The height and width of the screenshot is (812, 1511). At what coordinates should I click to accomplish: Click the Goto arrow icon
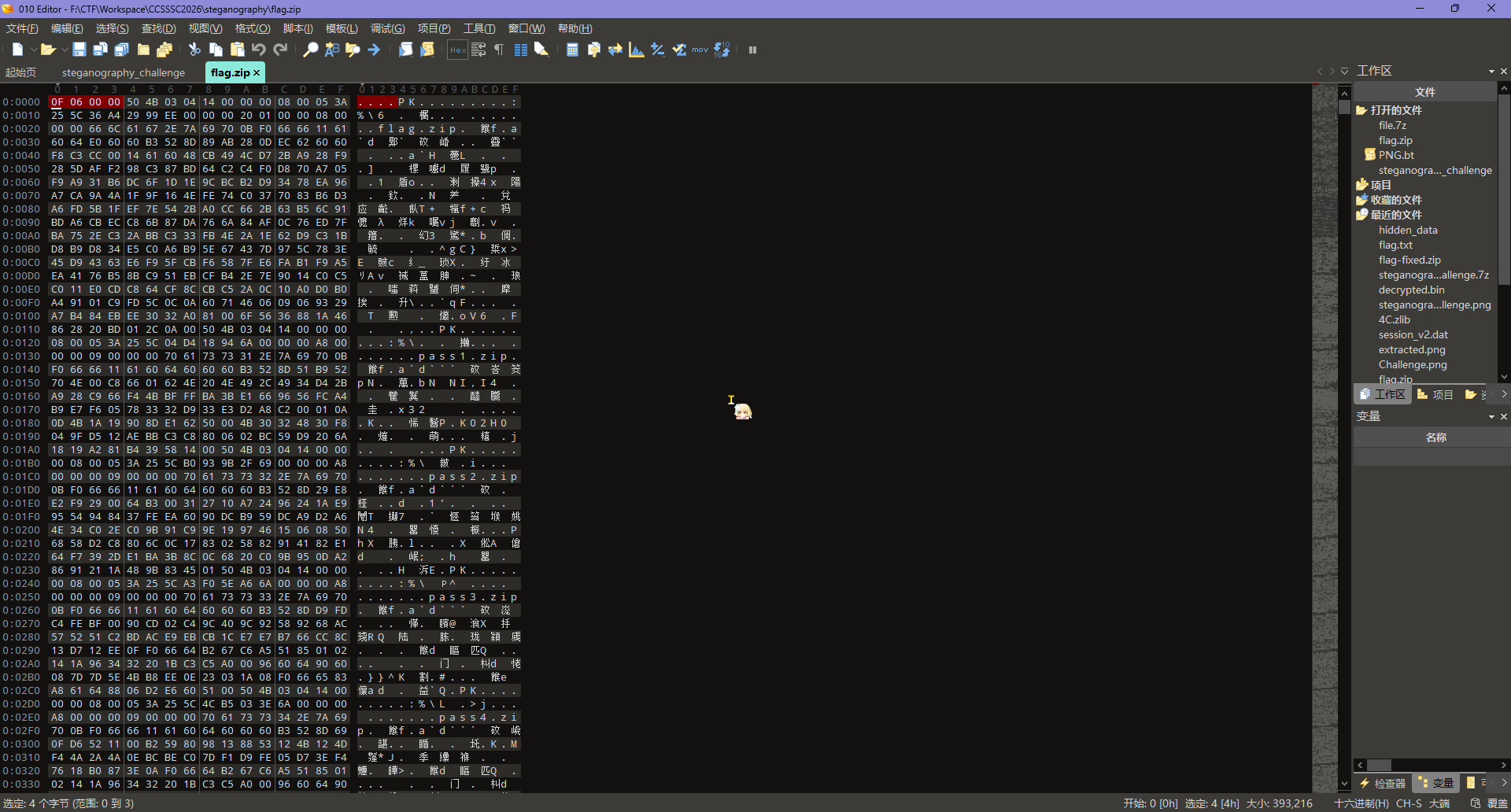pyautogui.click(x=374, y=50)
